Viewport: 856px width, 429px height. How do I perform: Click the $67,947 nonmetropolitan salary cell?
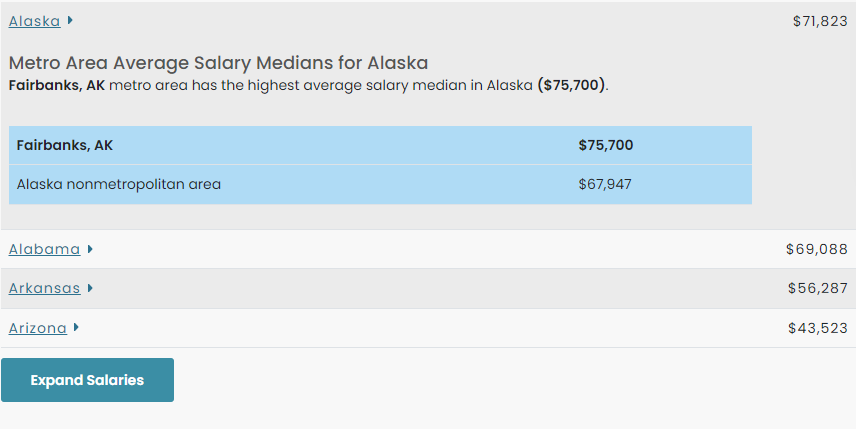605,184
